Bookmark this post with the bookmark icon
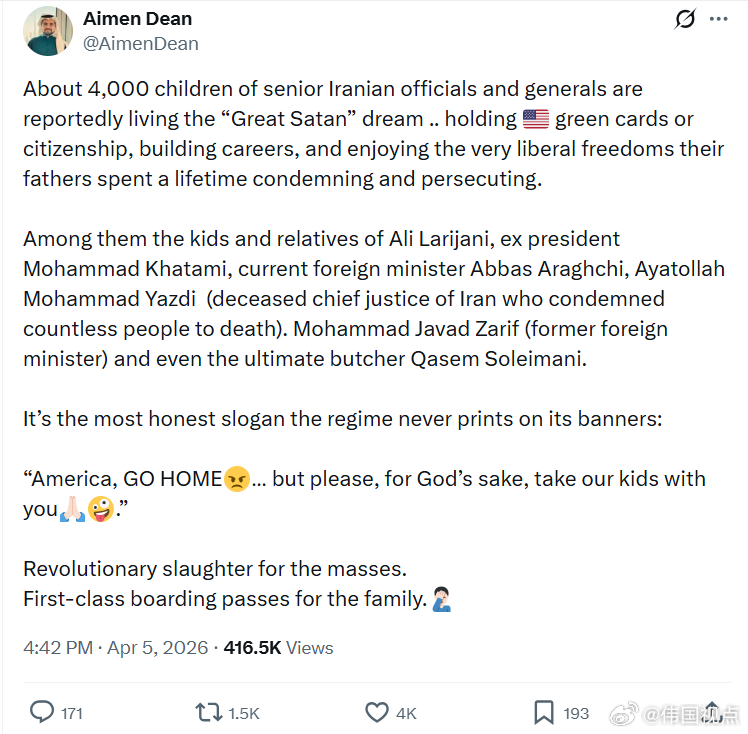 pyautogui.click(x=544, y=713)
